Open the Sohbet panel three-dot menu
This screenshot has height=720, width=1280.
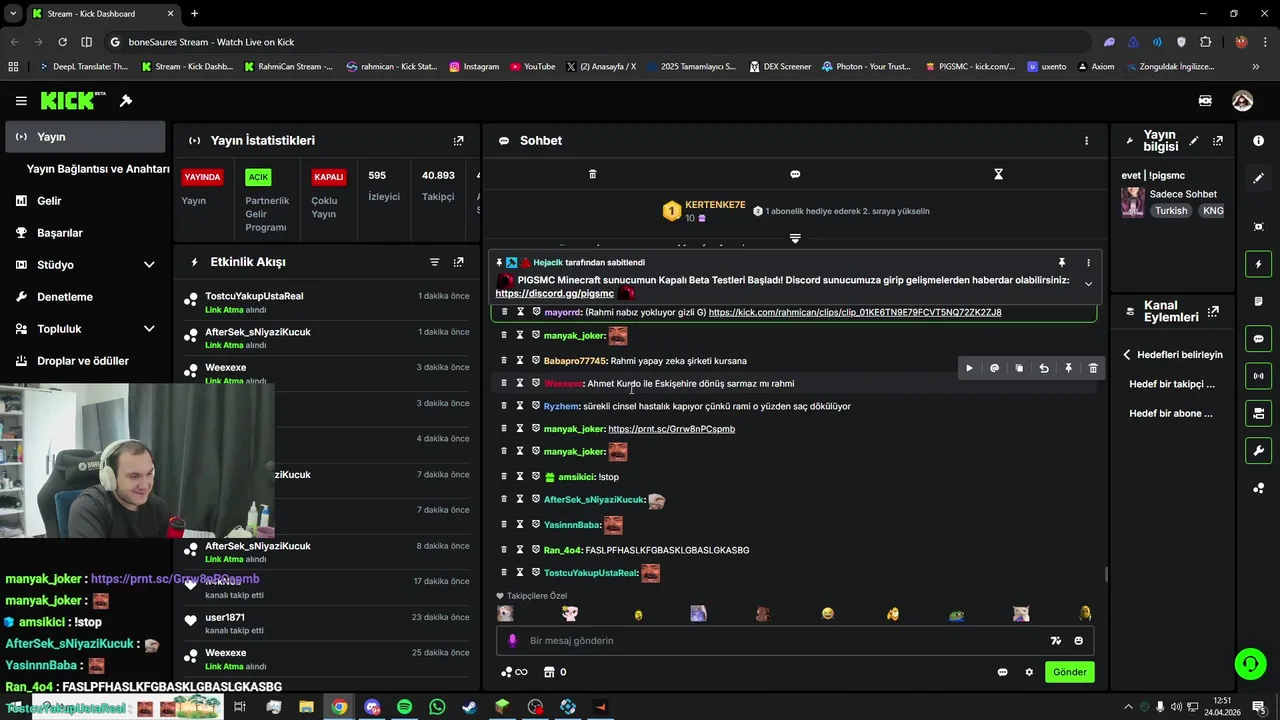(1086, 141)
